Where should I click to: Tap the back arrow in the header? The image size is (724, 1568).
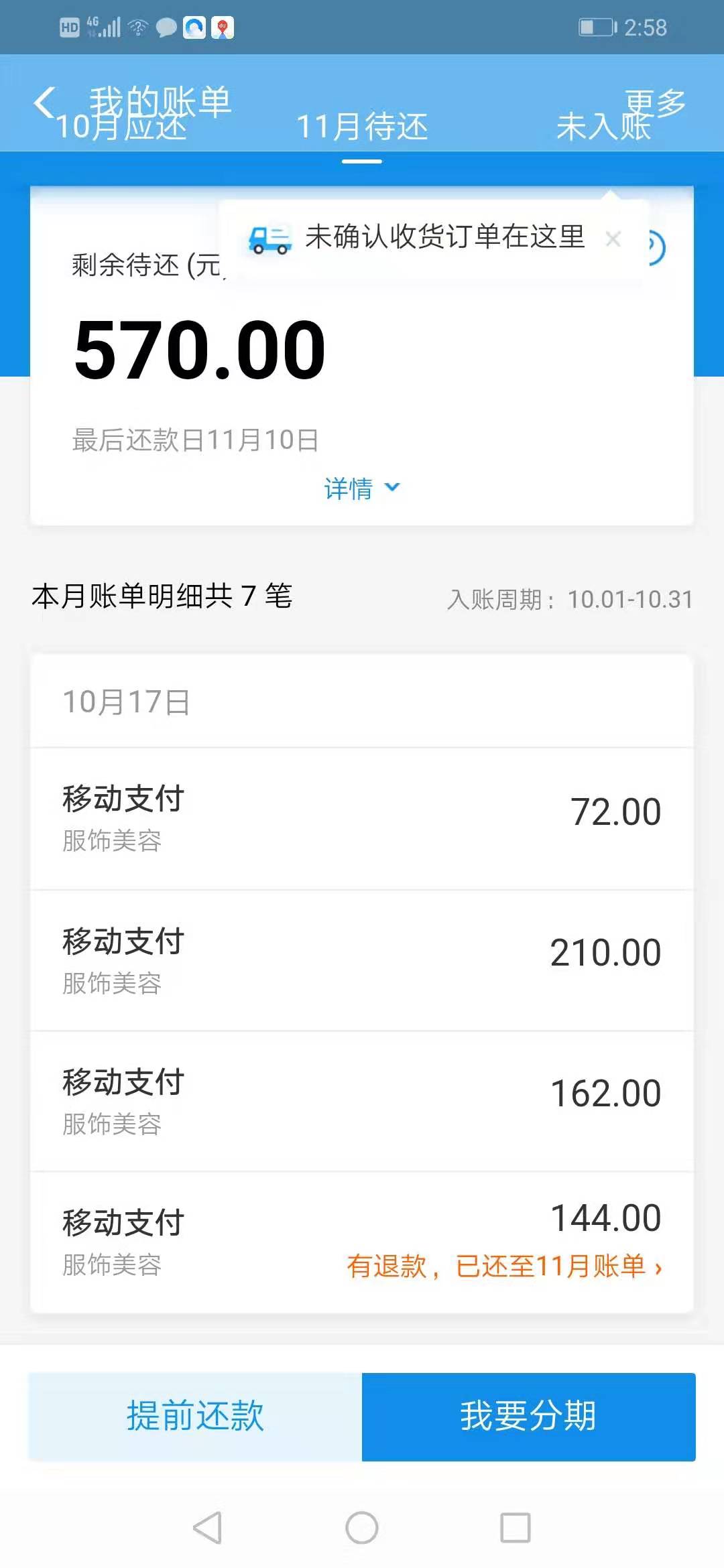tap(44, 103)
